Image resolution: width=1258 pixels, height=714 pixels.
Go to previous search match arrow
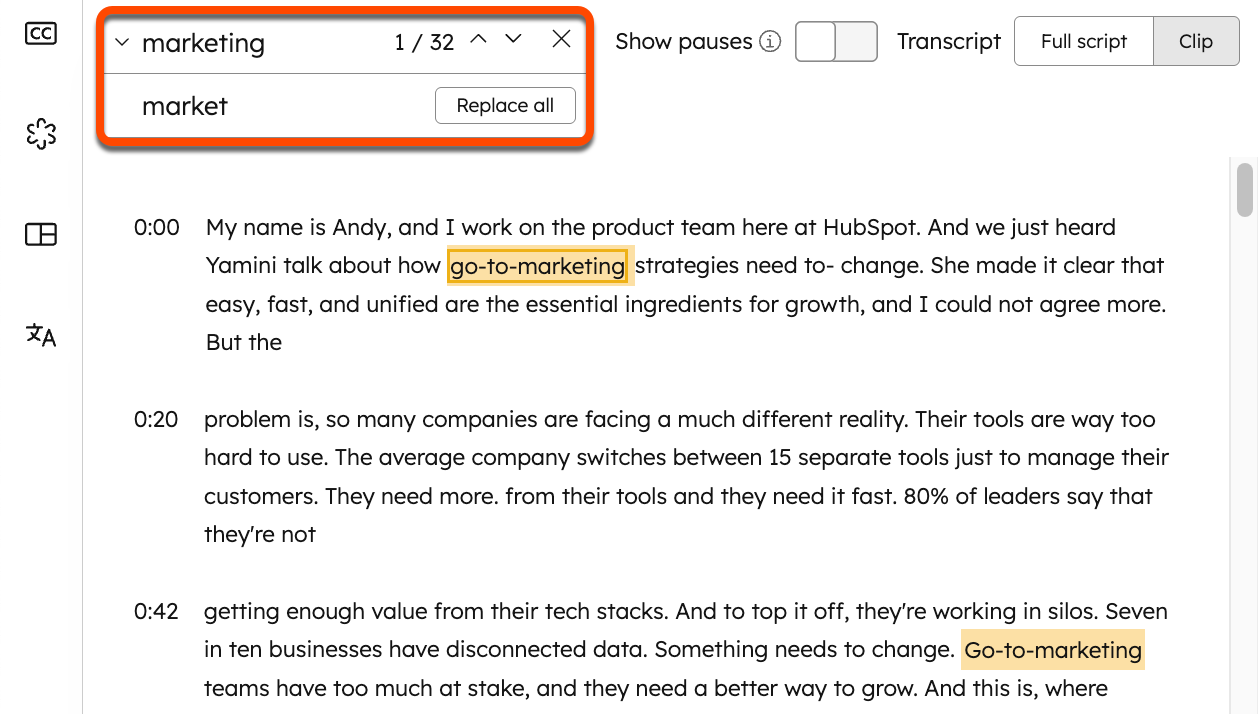479,40
